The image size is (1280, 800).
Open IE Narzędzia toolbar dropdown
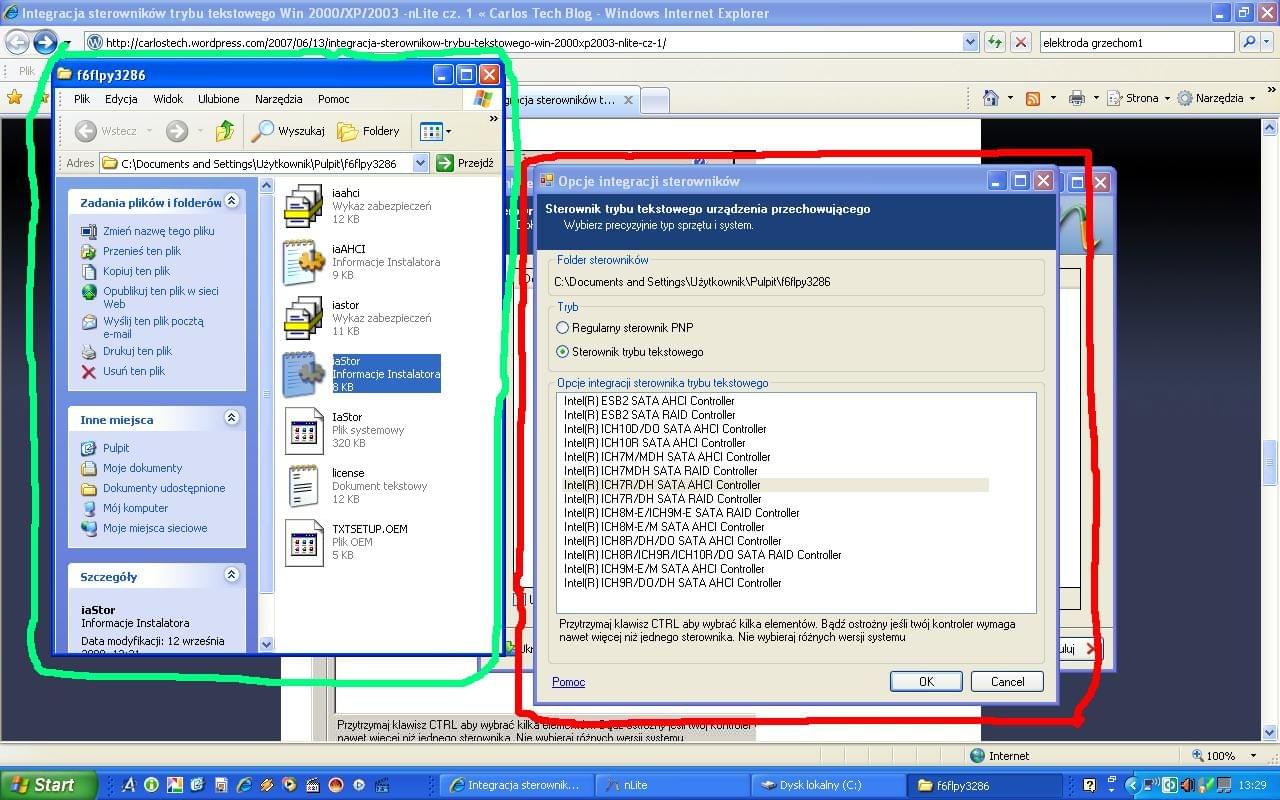1216,98
